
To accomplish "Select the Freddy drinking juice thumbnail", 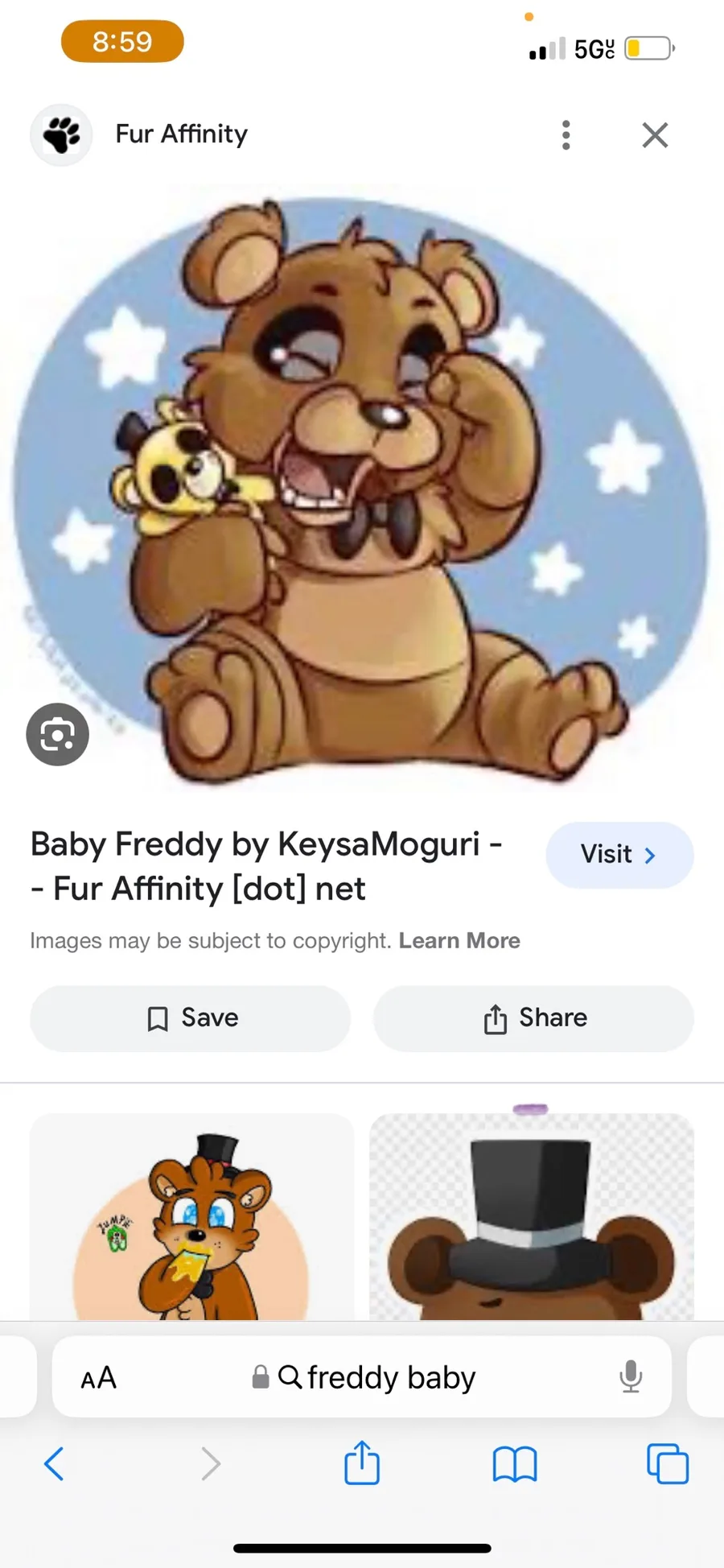I will (x=191, y=1217).
